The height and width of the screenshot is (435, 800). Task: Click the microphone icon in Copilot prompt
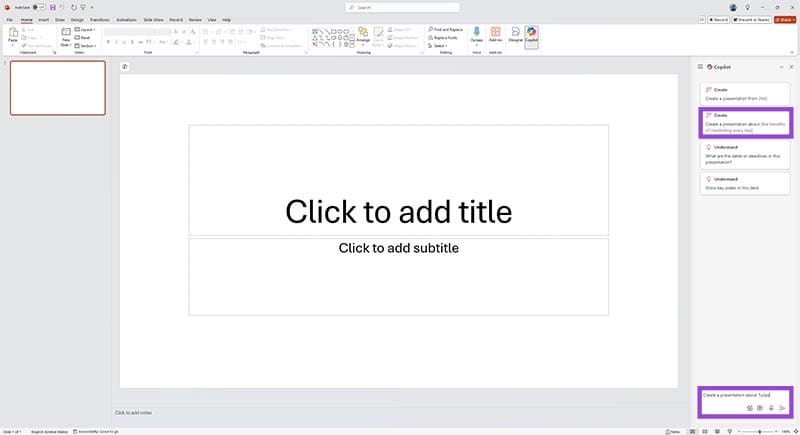(771, 408)
